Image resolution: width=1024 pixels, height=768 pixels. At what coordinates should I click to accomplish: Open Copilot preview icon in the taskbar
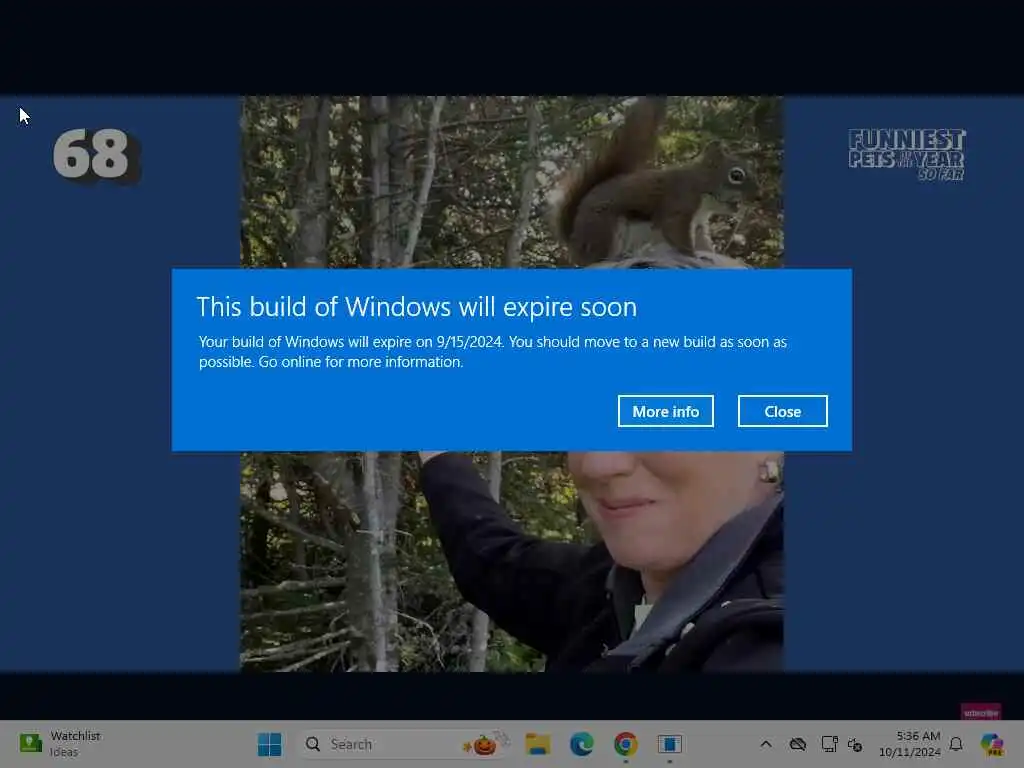click(992, 744)
